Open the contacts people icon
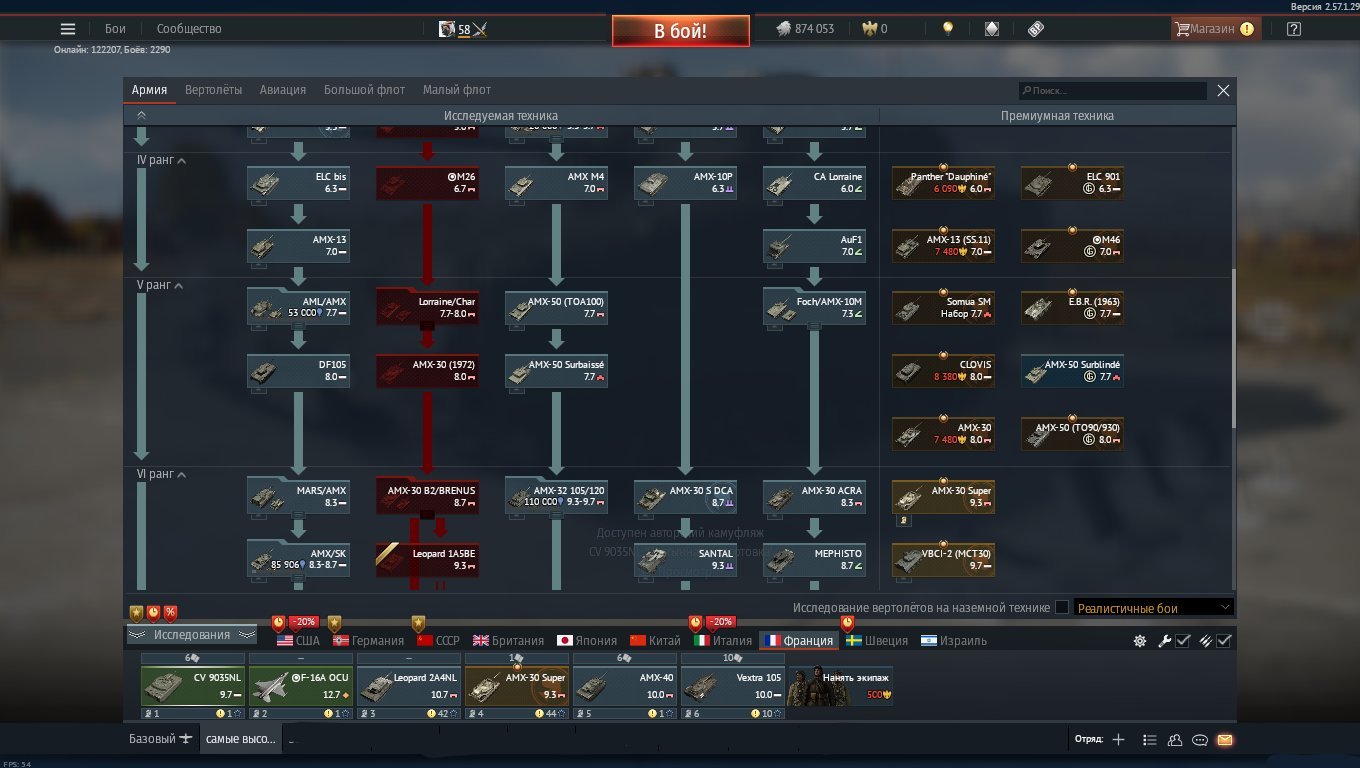1360x768 pixels. (x=1175, y=740)
